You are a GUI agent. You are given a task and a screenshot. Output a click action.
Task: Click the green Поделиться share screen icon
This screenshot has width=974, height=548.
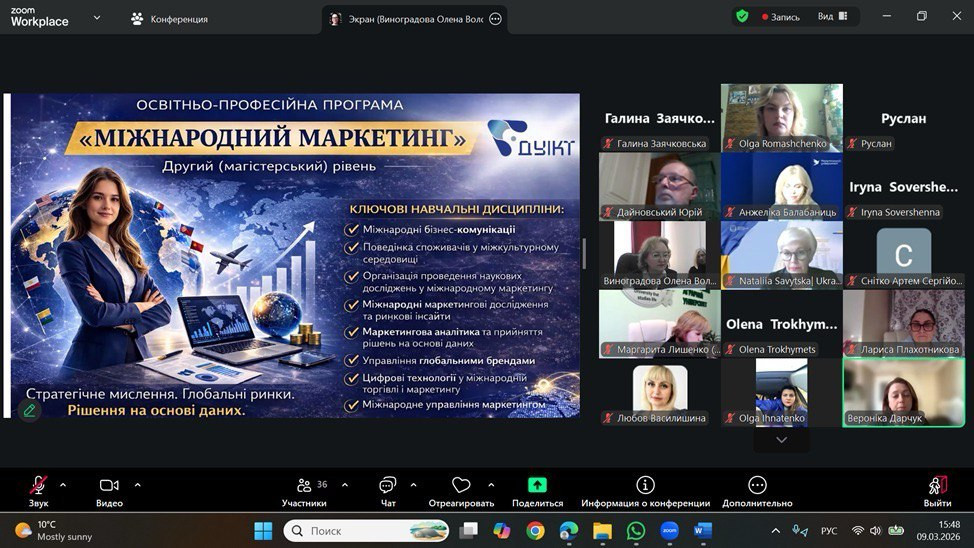point(537,486)
